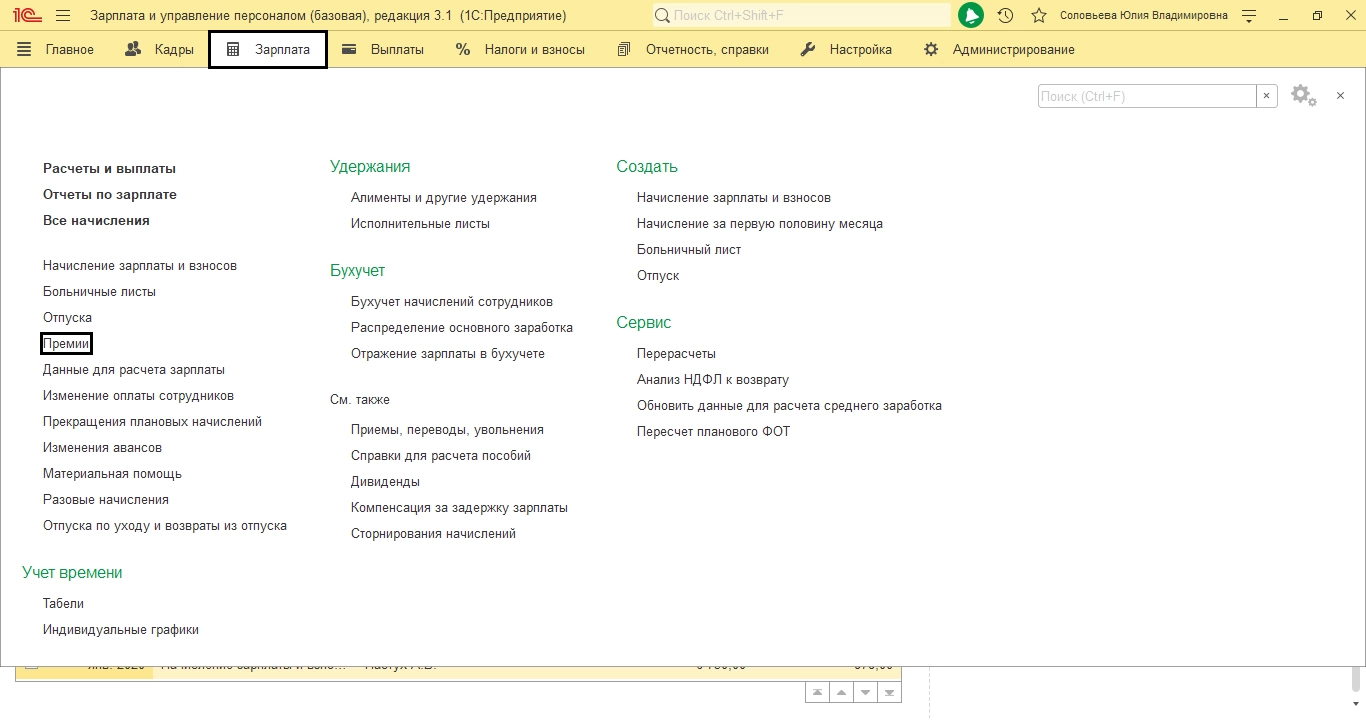Open favorites star icon

1039,16
